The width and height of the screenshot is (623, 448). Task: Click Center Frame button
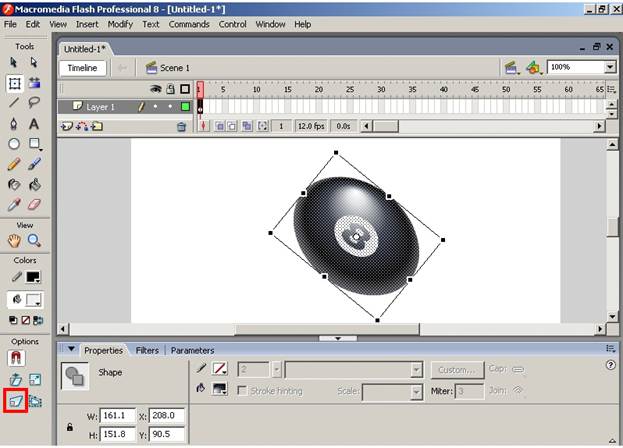203,126
